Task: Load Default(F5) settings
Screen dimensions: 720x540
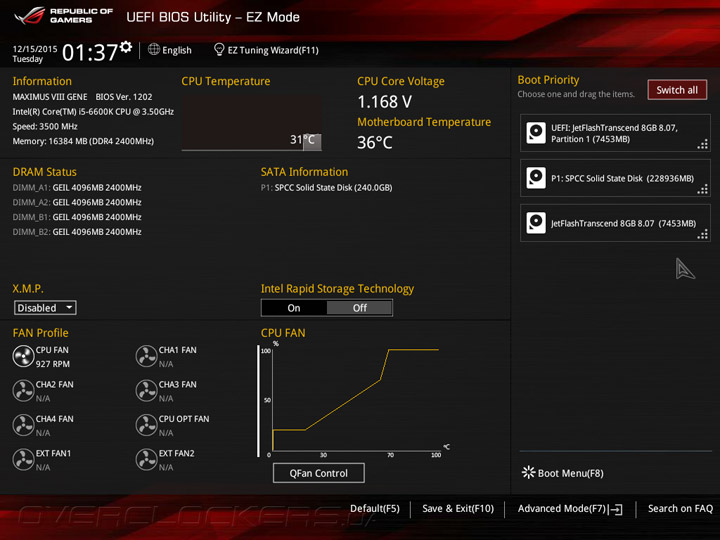Action: point(375,509)
